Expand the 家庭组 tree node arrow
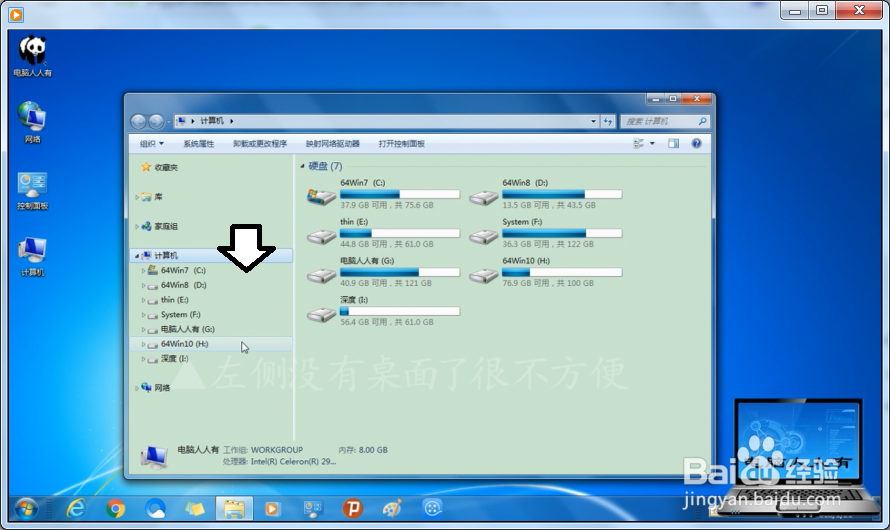 tap(137, 226)
